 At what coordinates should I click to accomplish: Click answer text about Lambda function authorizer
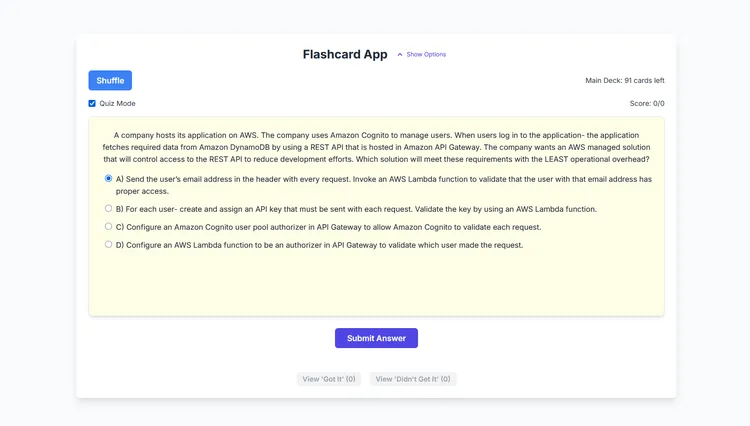pos(319,245)
